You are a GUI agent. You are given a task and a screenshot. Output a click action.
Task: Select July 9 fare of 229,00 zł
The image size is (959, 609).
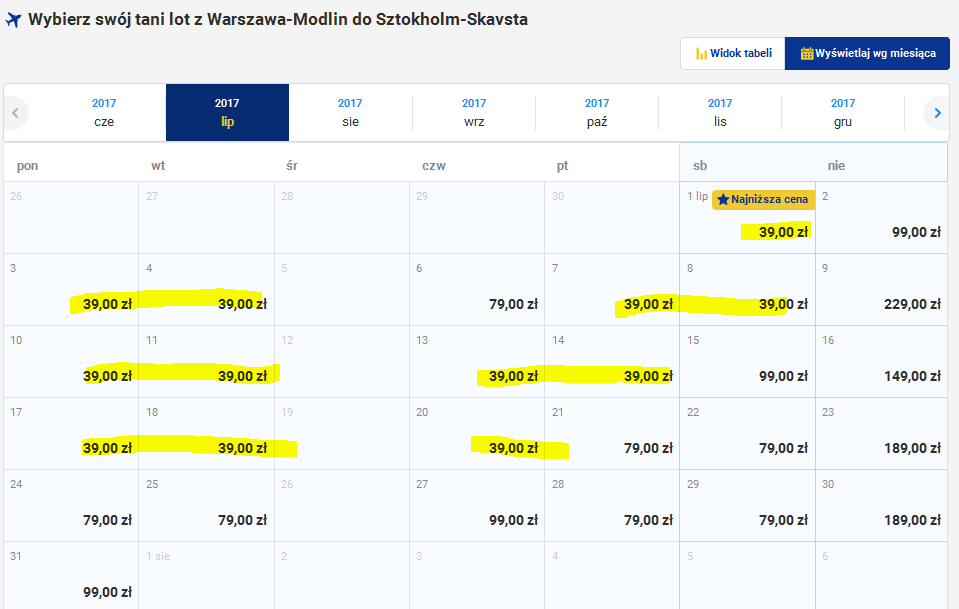point(881,290)
